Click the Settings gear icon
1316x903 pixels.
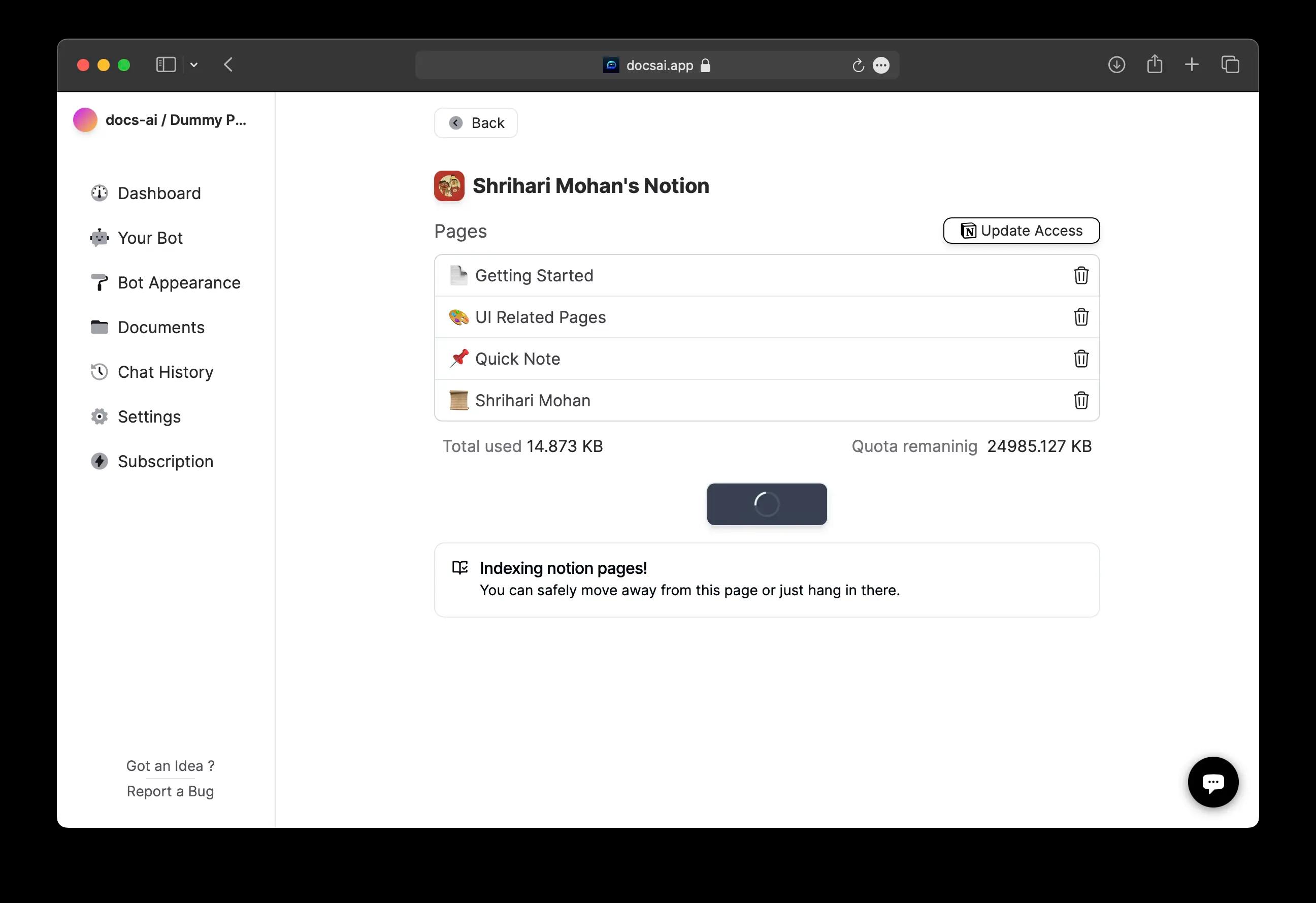click(99, 416)
